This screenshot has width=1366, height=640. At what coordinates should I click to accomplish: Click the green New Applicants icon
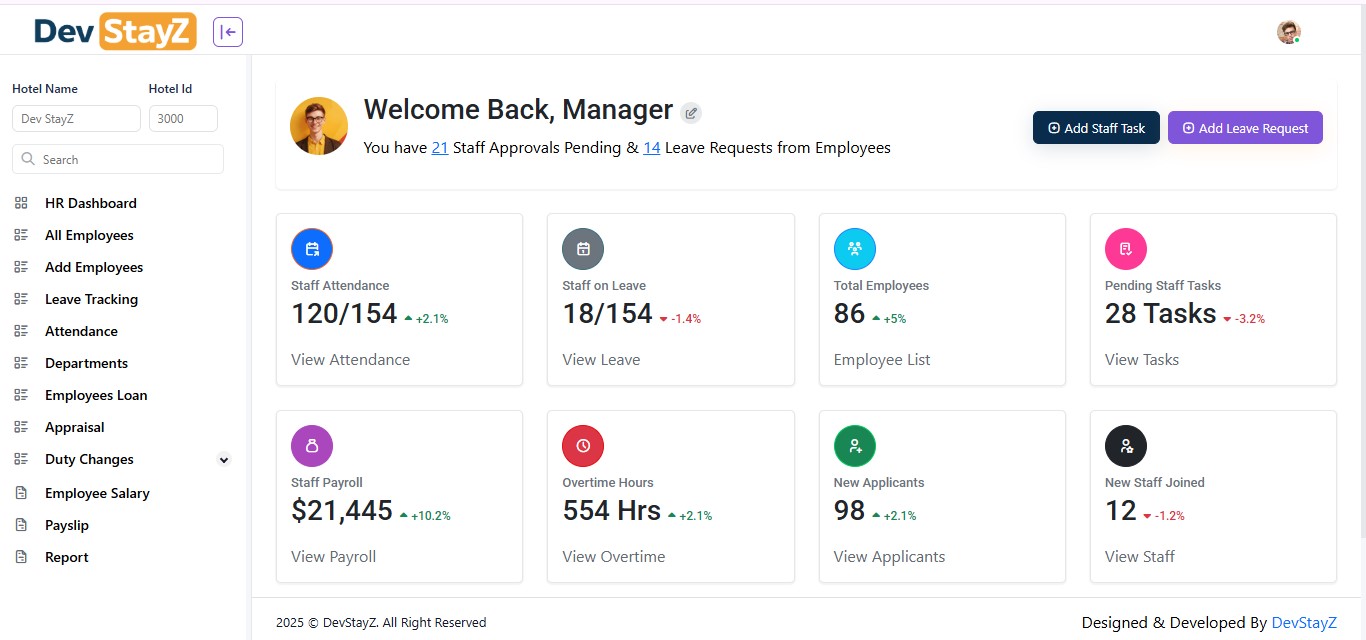coord(855,446)
